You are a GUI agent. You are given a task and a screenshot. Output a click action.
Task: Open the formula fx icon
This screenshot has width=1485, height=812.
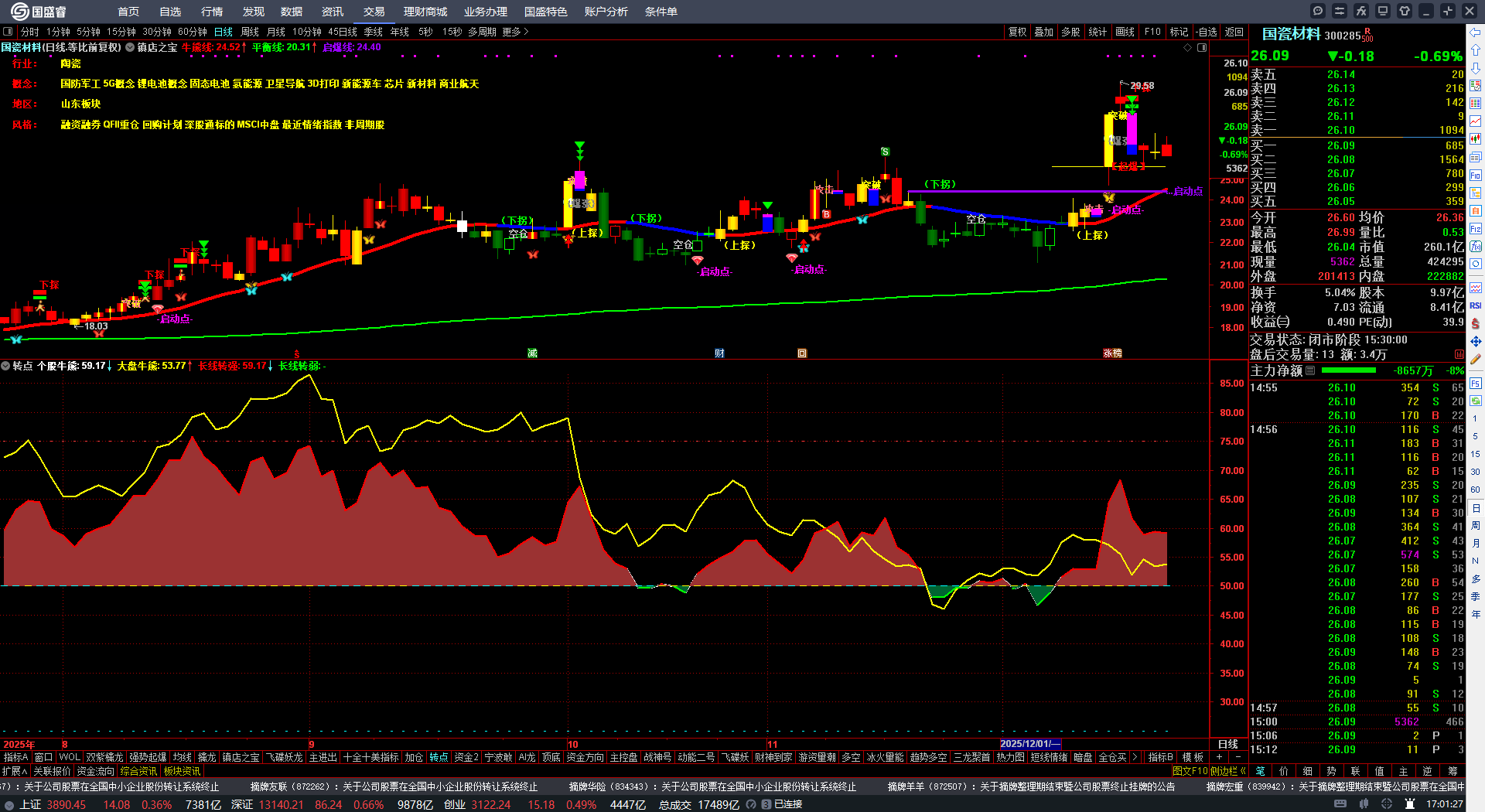pos(1361,11)
